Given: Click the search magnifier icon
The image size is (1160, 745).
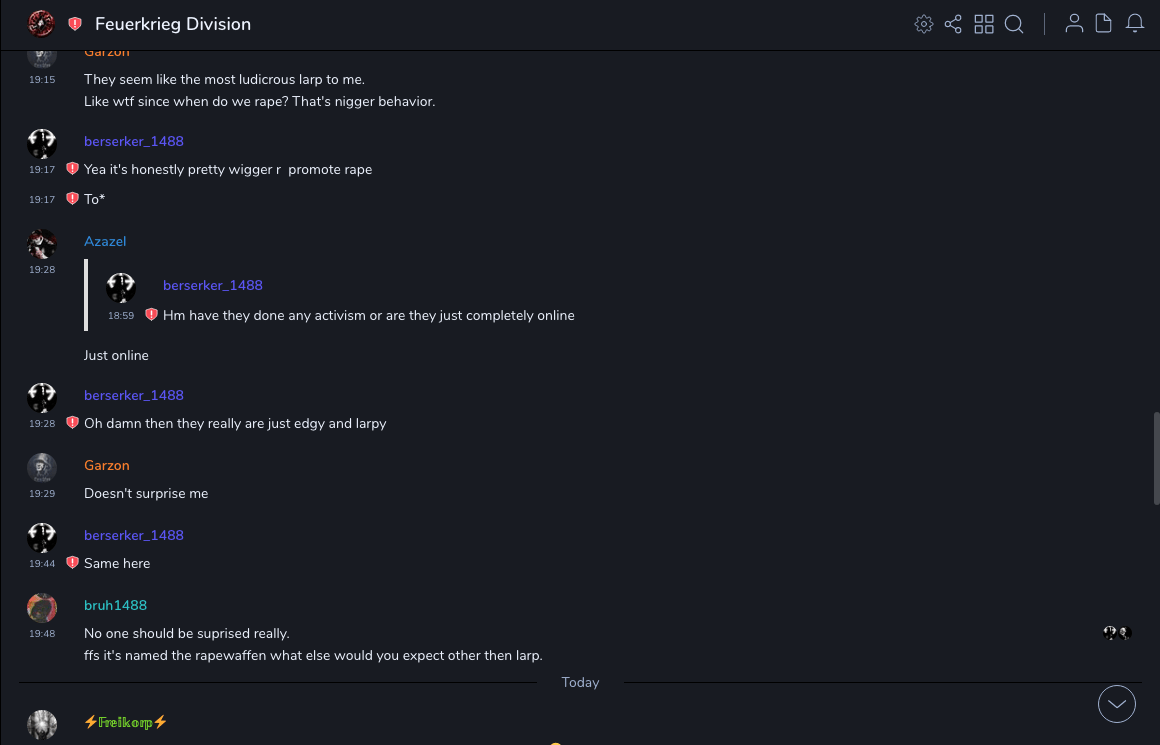Looking at the screenshot, I should [1014, 24].
